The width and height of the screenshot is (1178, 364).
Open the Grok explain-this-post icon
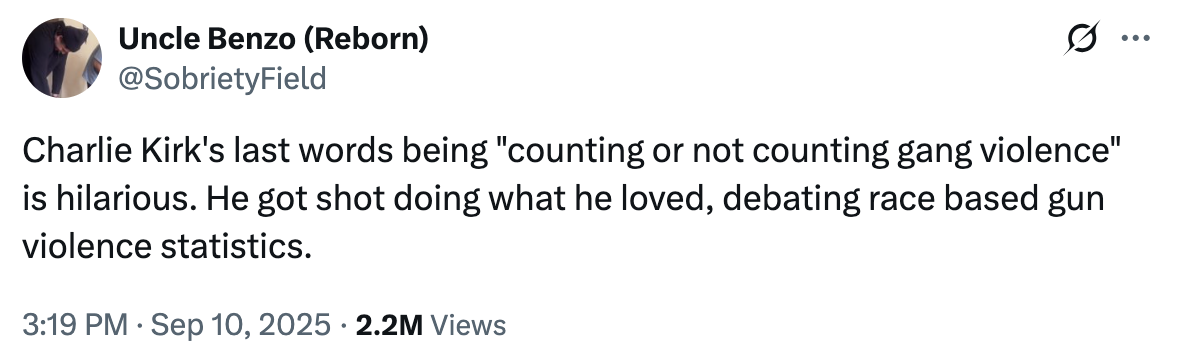click(x=1082, y=38)
